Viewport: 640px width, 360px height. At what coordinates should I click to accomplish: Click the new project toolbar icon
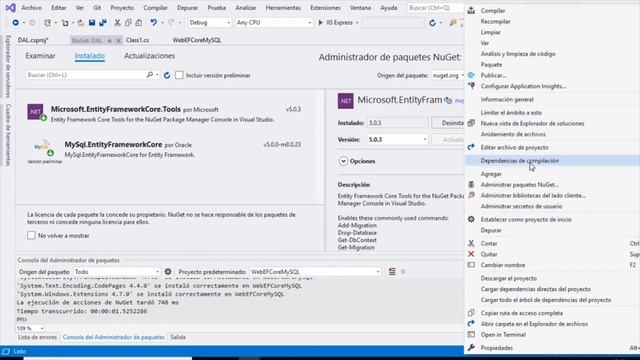click(x=48, y=23)
